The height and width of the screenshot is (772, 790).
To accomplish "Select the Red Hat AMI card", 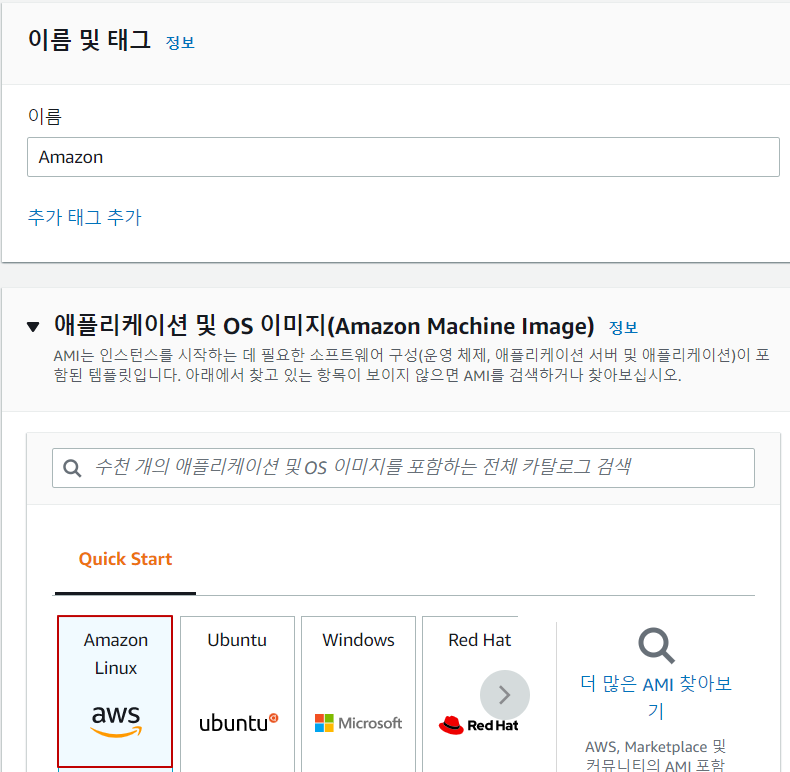I will 470,693.
